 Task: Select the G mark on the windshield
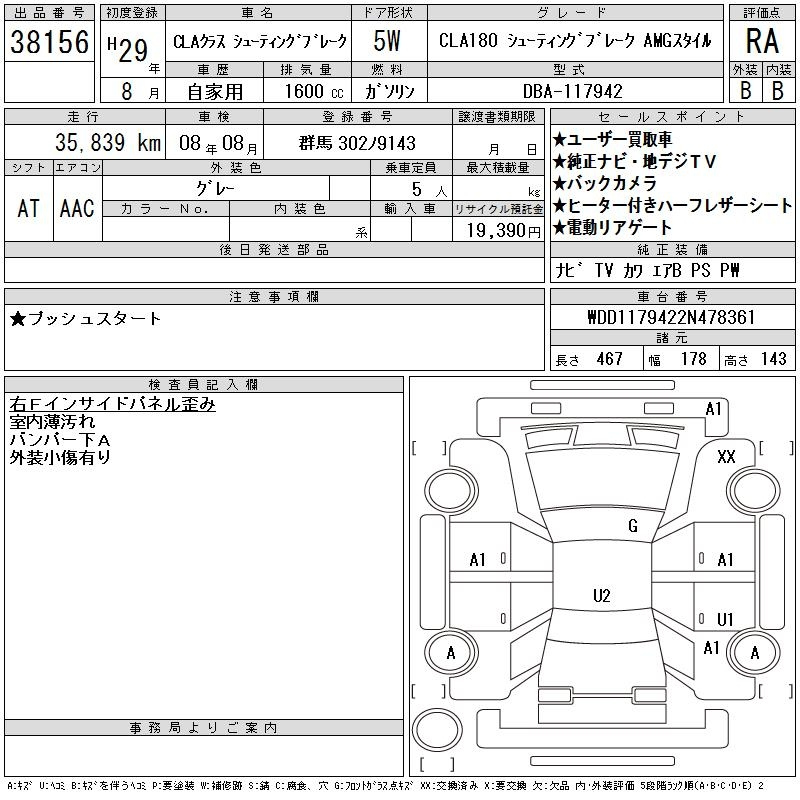coord(633,526)
